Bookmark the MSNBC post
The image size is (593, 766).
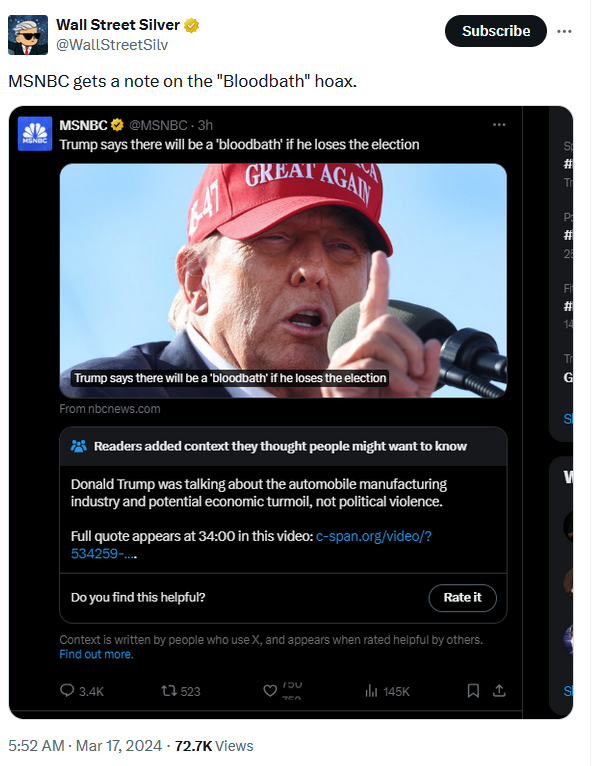tap(473, 690)
